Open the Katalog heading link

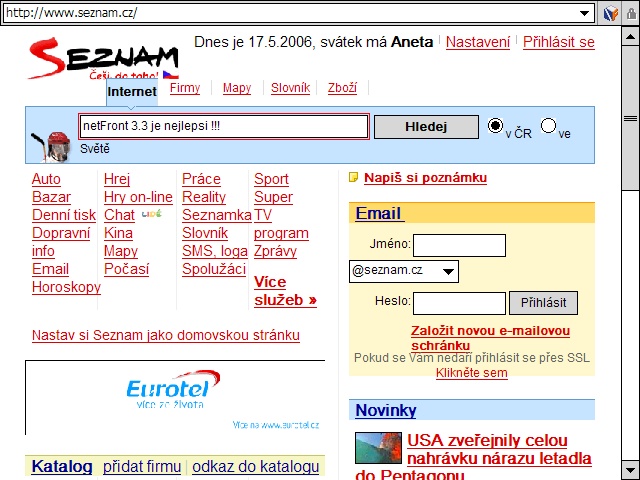point(62,467)
